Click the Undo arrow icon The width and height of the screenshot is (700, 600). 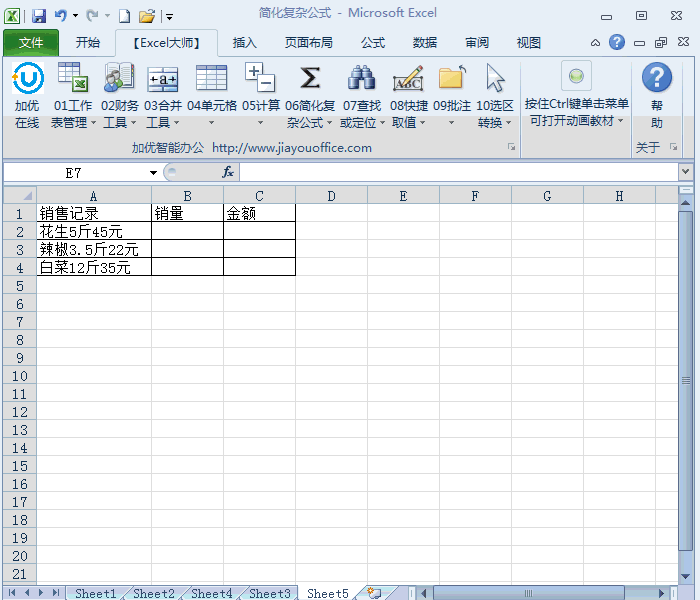tap(60, 16)
